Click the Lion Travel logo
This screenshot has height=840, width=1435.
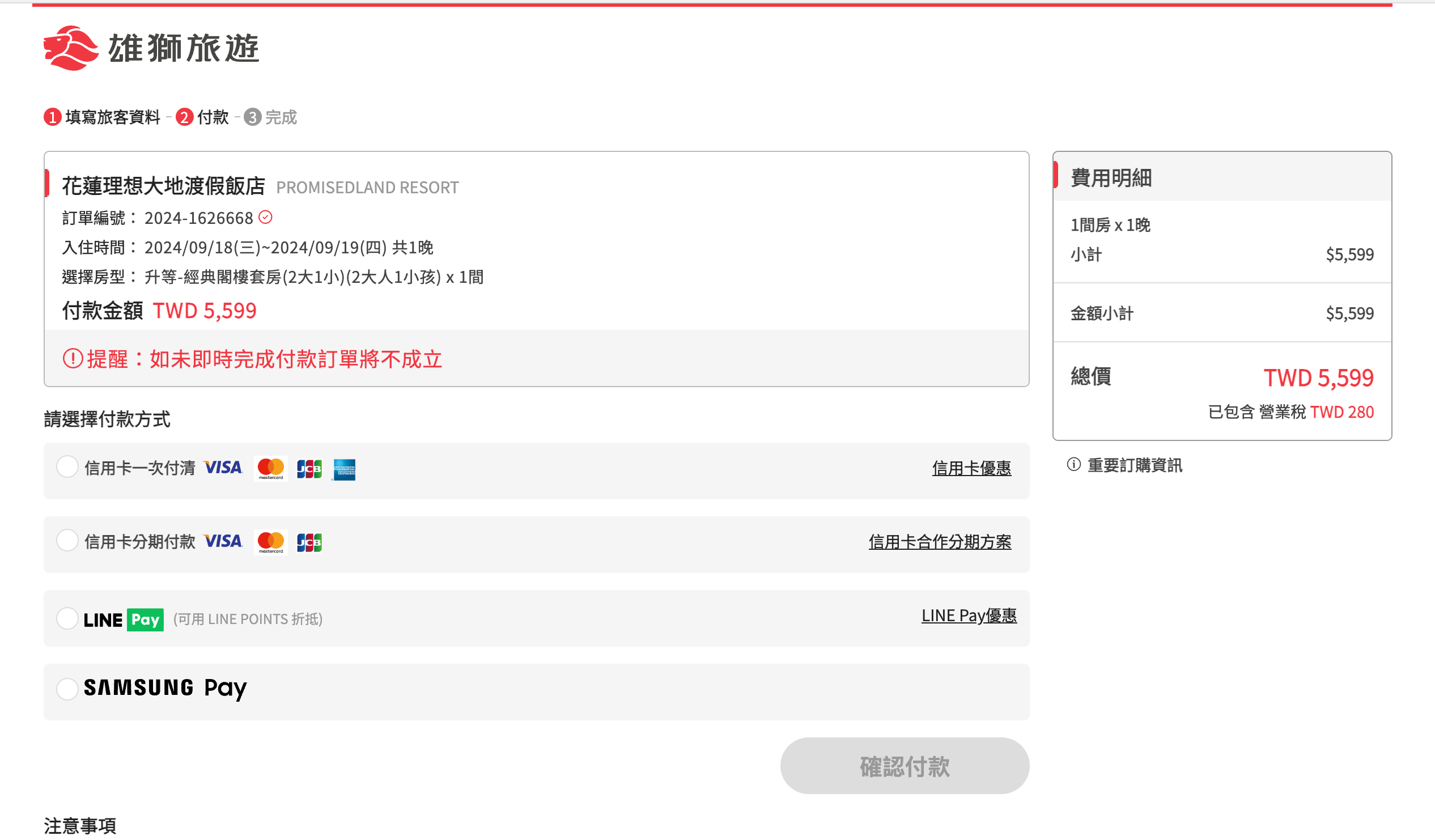(151, 48)
